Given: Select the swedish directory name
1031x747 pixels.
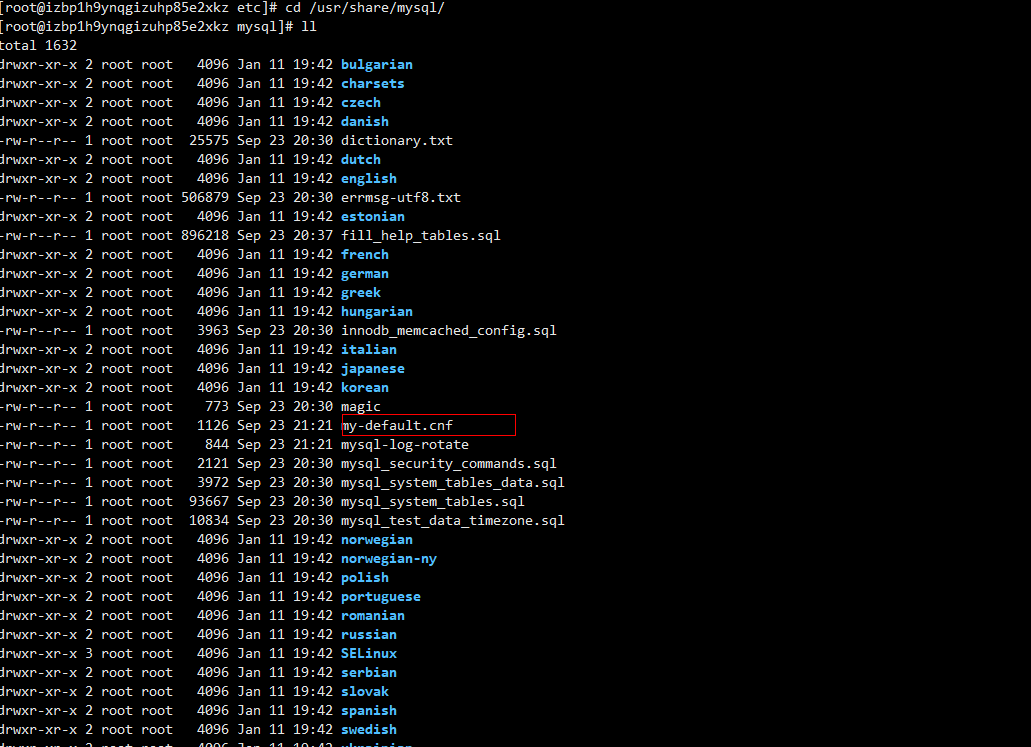Looking at the screenshot, I should tap(369, 730).
